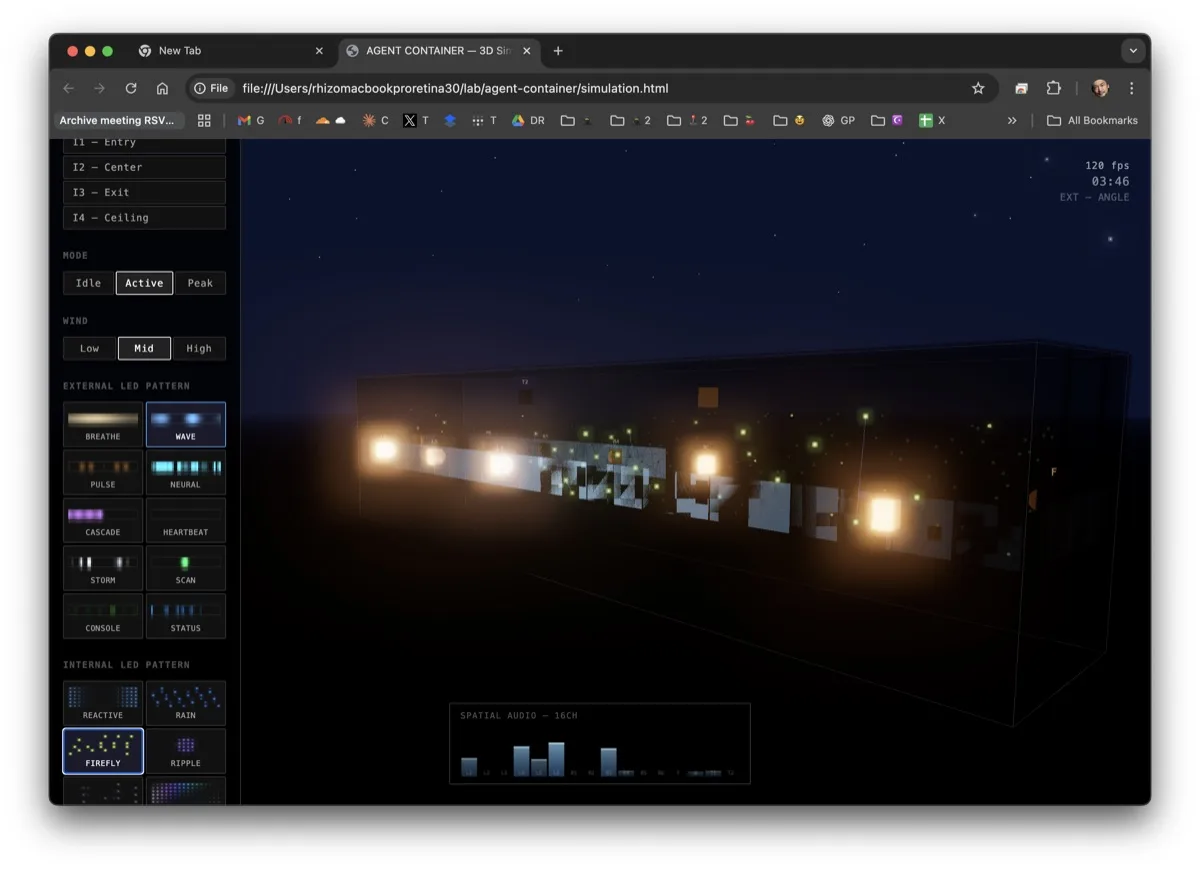Screen dimensions: 1200x870
Task: Open the browser tab search arrow
Action: point(1132,50)
